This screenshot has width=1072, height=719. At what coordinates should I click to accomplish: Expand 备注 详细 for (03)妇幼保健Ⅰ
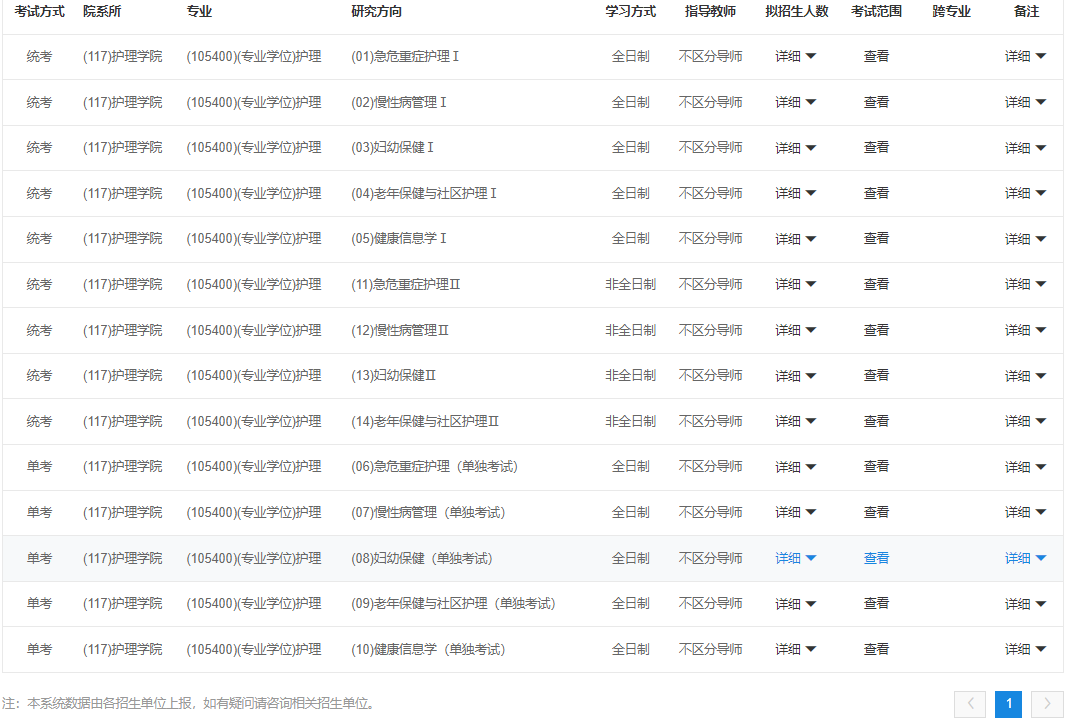tap(1025, 148)
